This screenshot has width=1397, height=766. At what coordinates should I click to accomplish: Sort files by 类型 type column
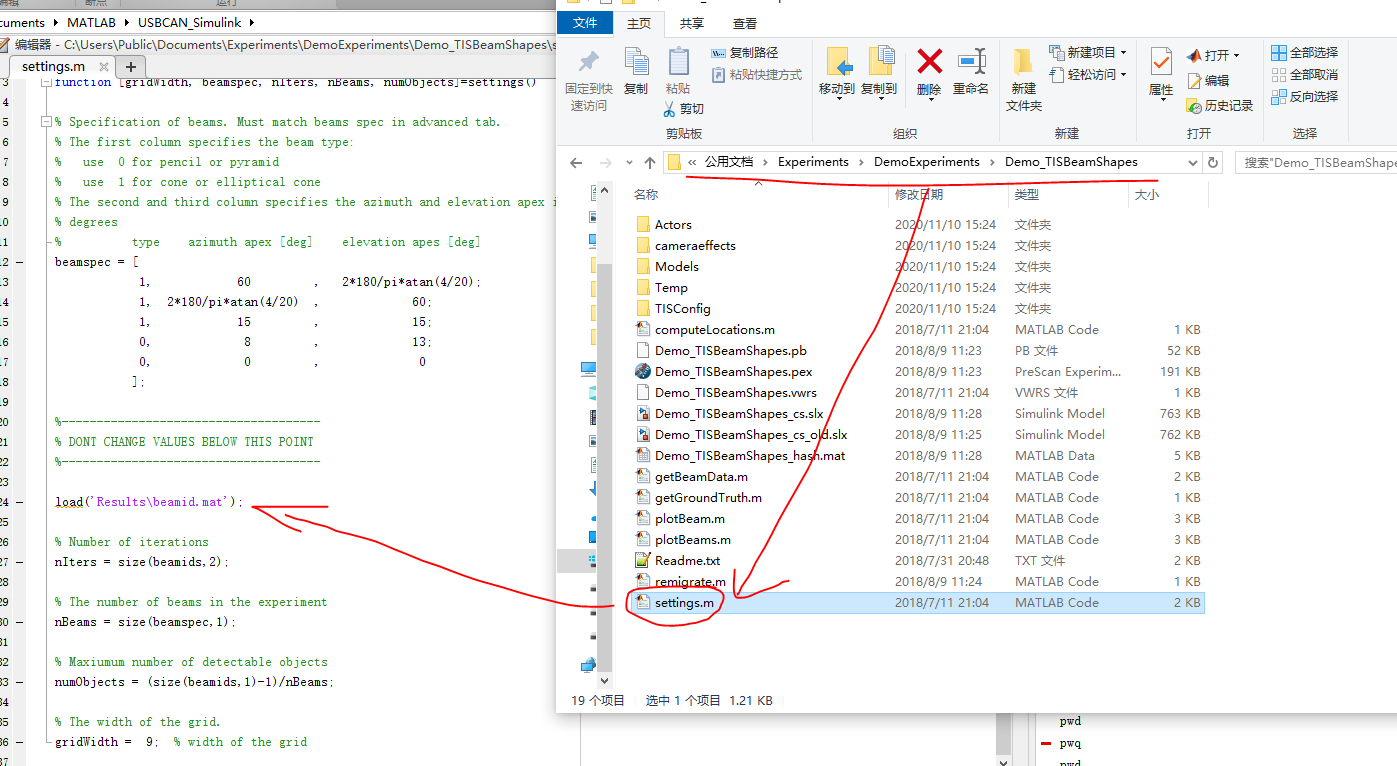[1027, 195]
